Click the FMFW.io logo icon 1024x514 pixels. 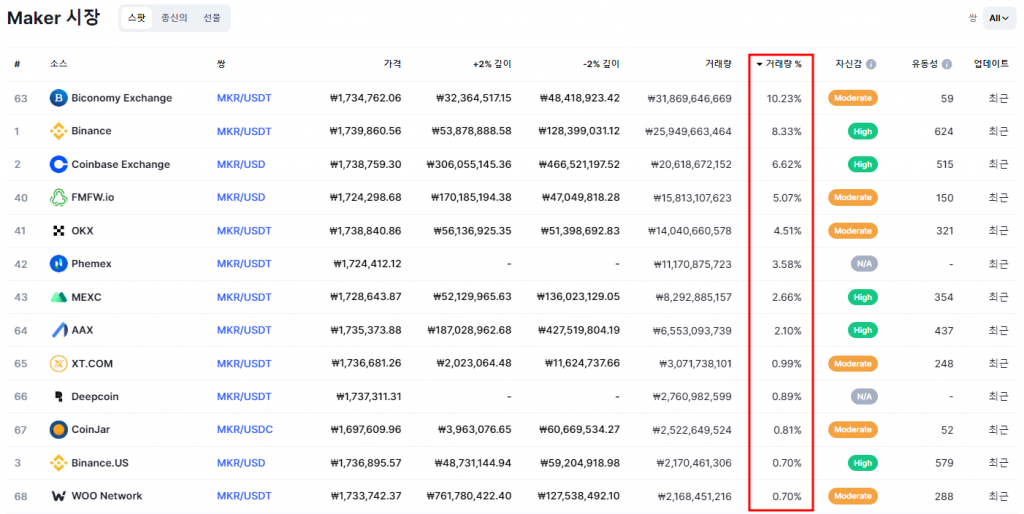pos(59,197)
